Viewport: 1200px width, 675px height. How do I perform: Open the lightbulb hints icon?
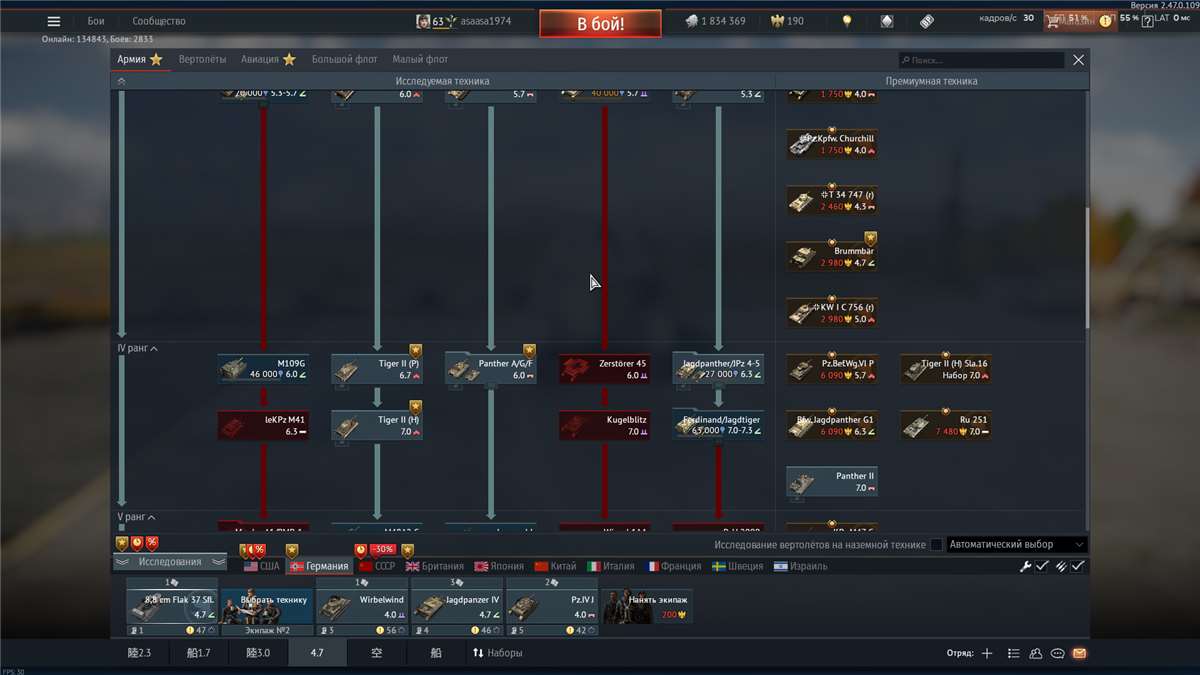tap(847, 21)
